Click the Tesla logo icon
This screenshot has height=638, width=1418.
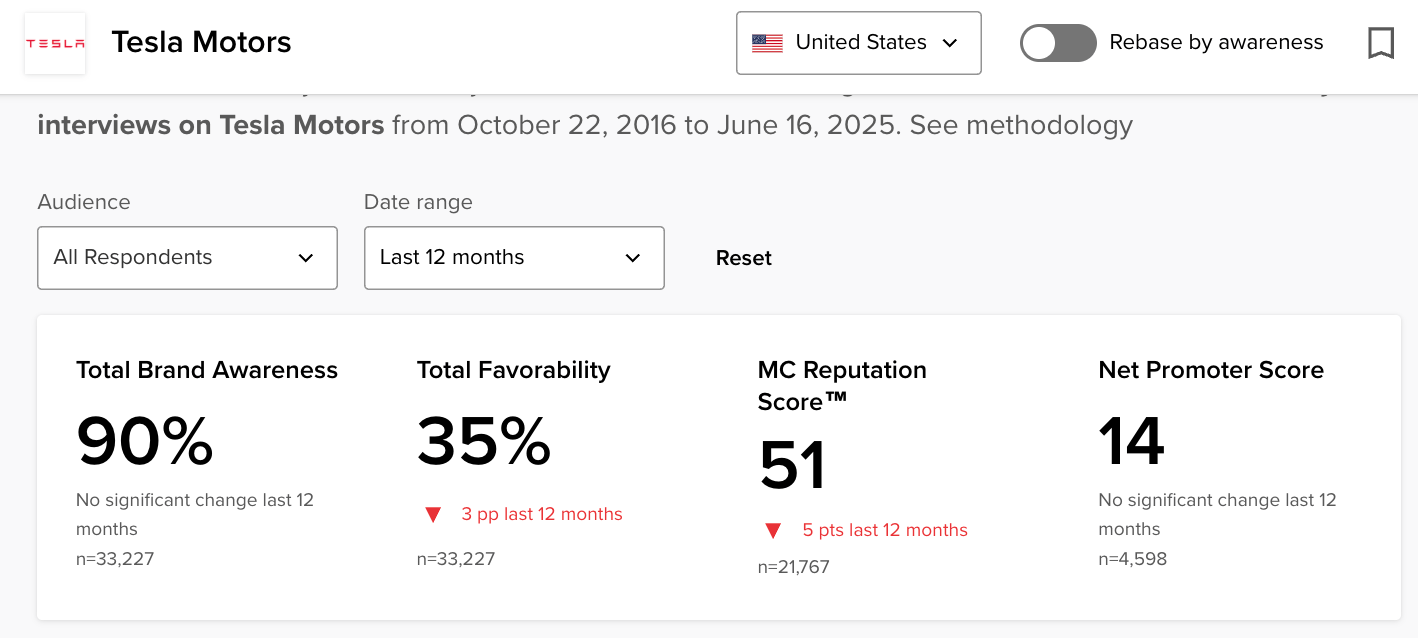(55, 43)
